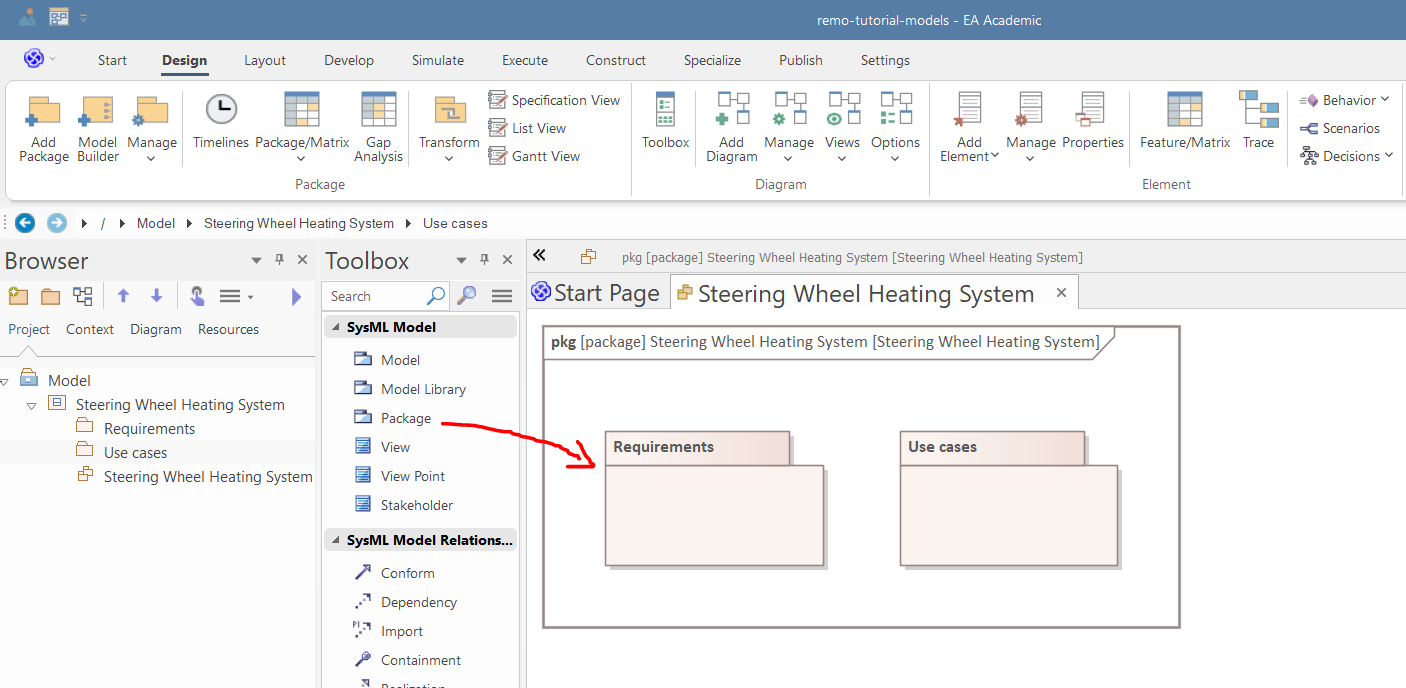Select the Package item in the Toolbox
The height and width of the screenshot is (688, 1406).
tap(405, 418)
